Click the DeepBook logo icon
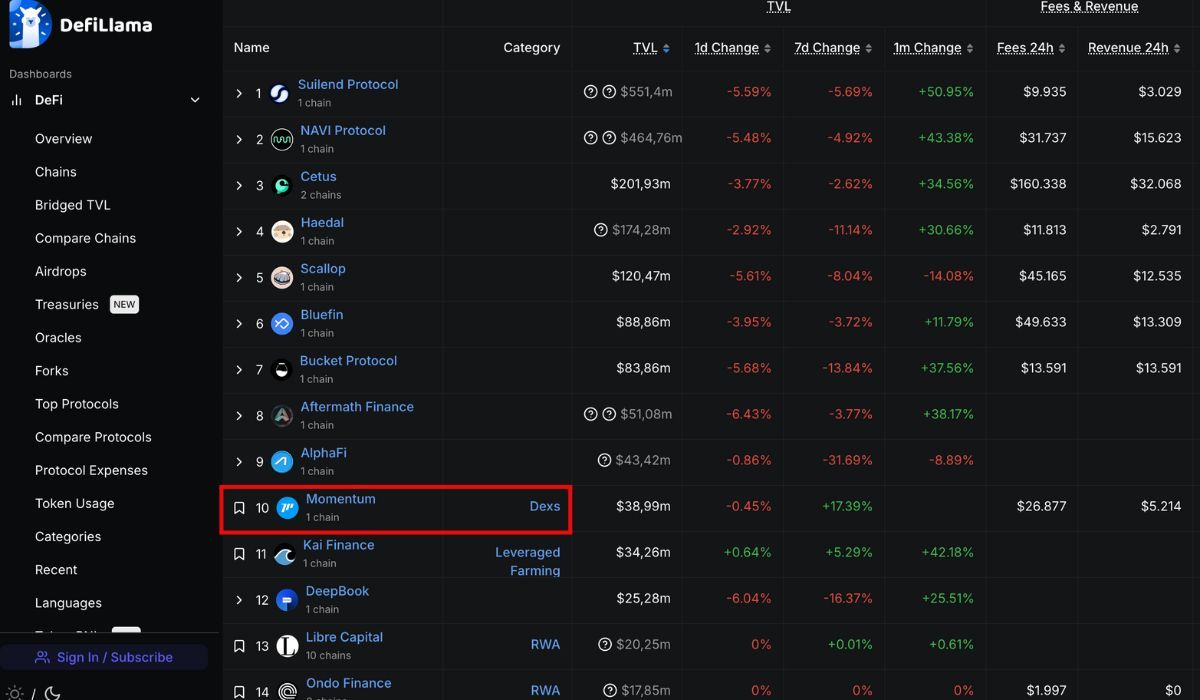Viewport: 1200px width, 700px height. point(287,600)
